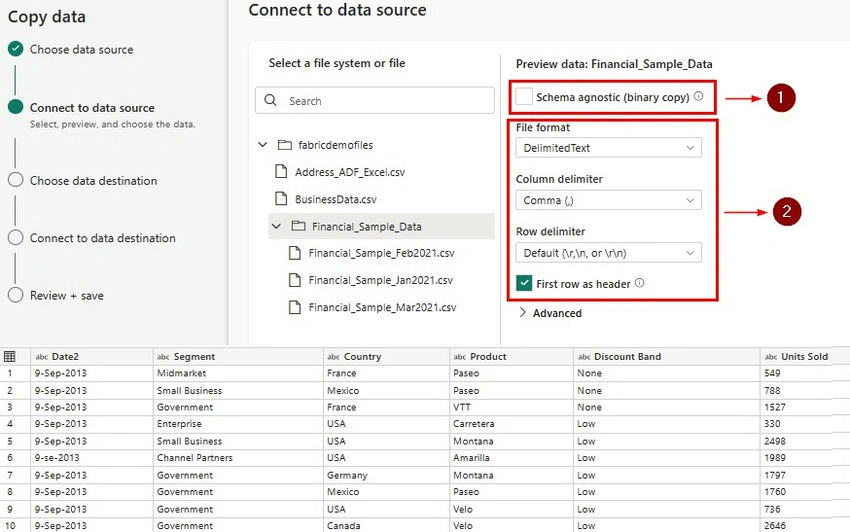Screen dimensions: 850x532
Task: Collapse the fabricdemofiles folder chevron
Action: click(x=262, y=145)
